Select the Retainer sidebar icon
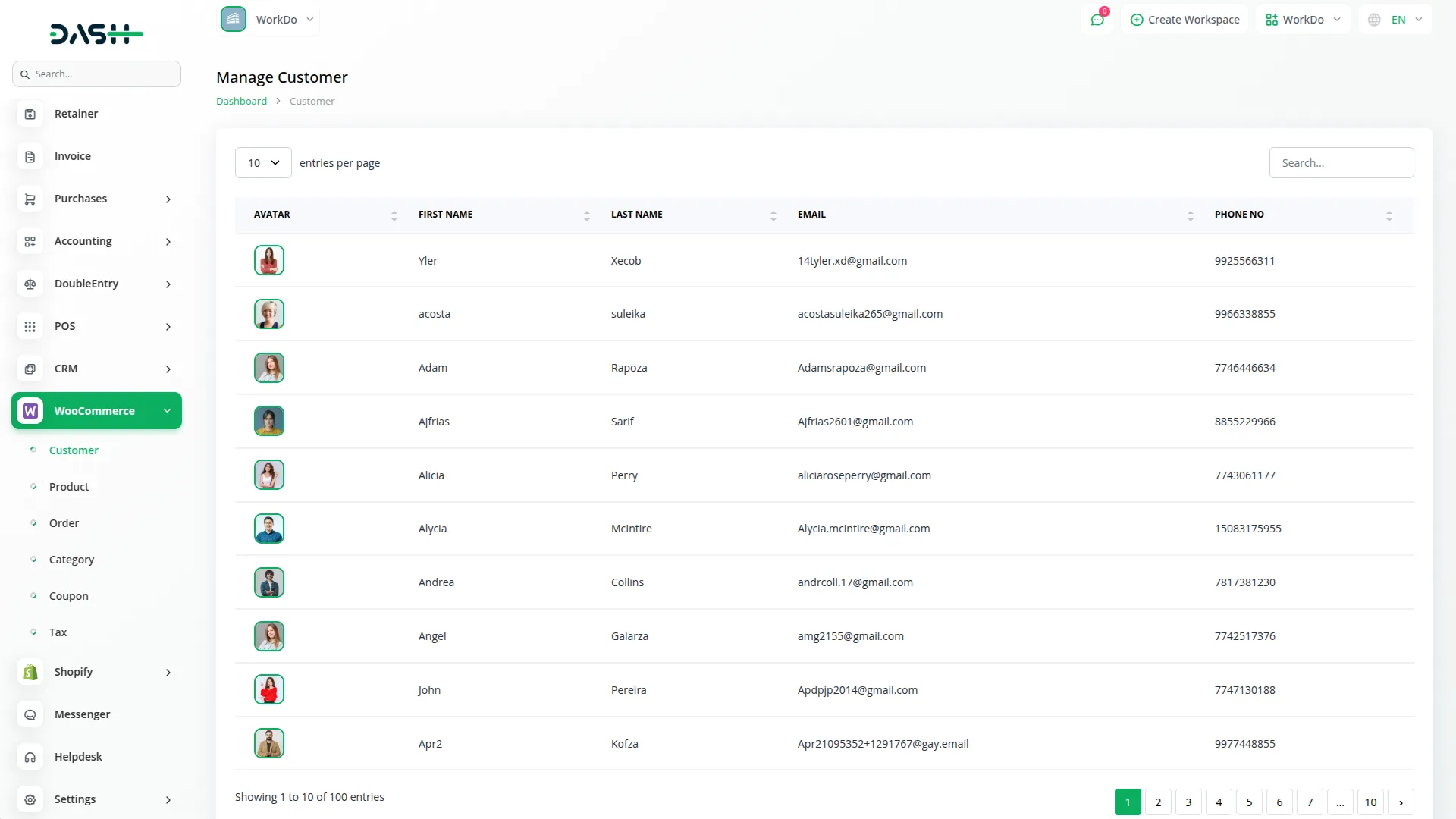The width and height of the screenshot is (1456, 819). coord(30,114)
